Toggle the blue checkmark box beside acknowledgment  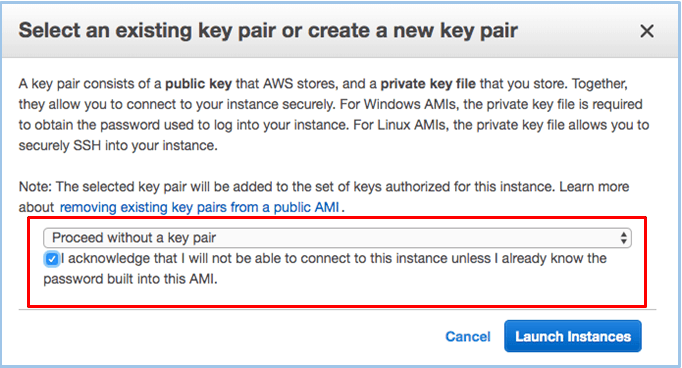coord(52,259)
